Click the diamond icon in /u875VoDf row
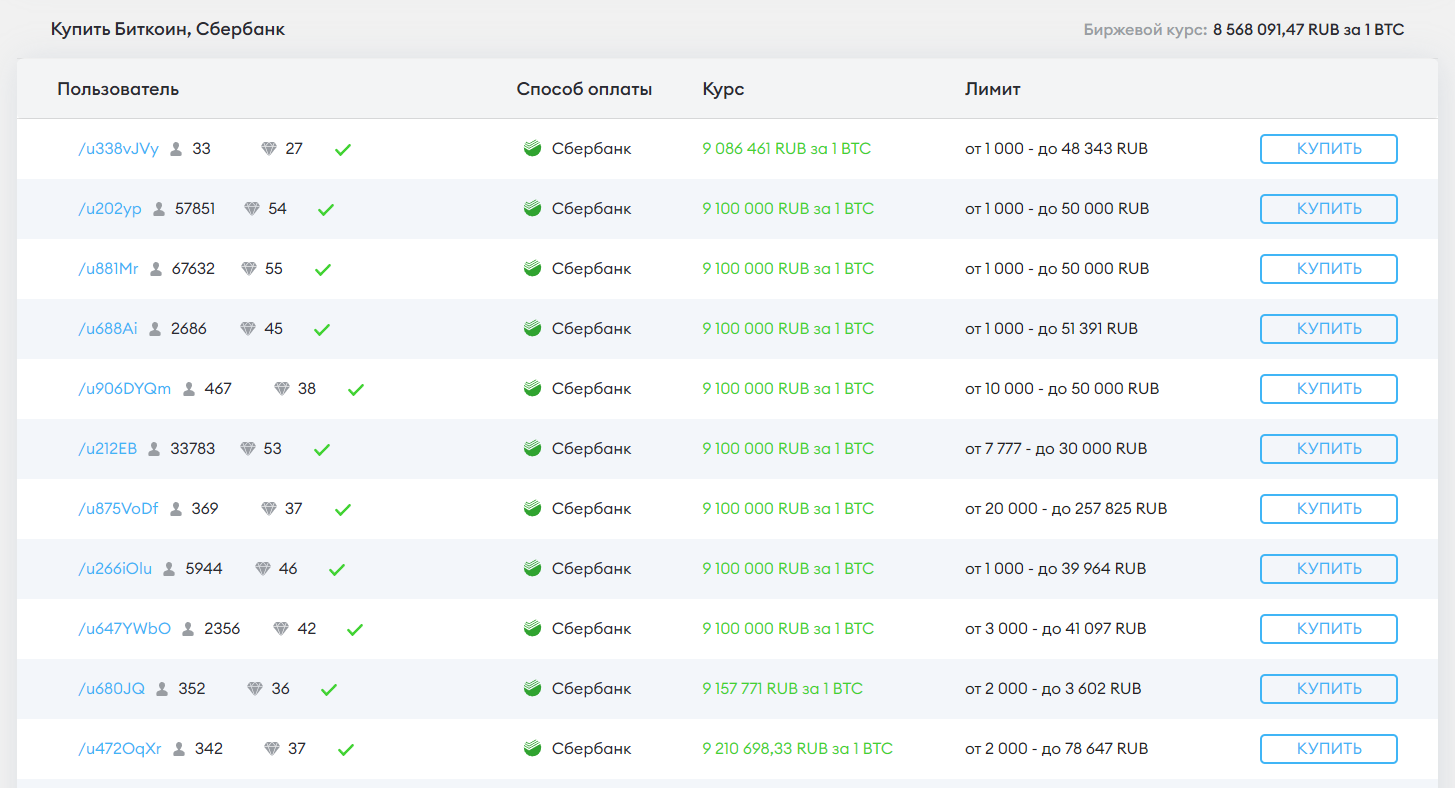1455x788 pixels. pos(268,509)
